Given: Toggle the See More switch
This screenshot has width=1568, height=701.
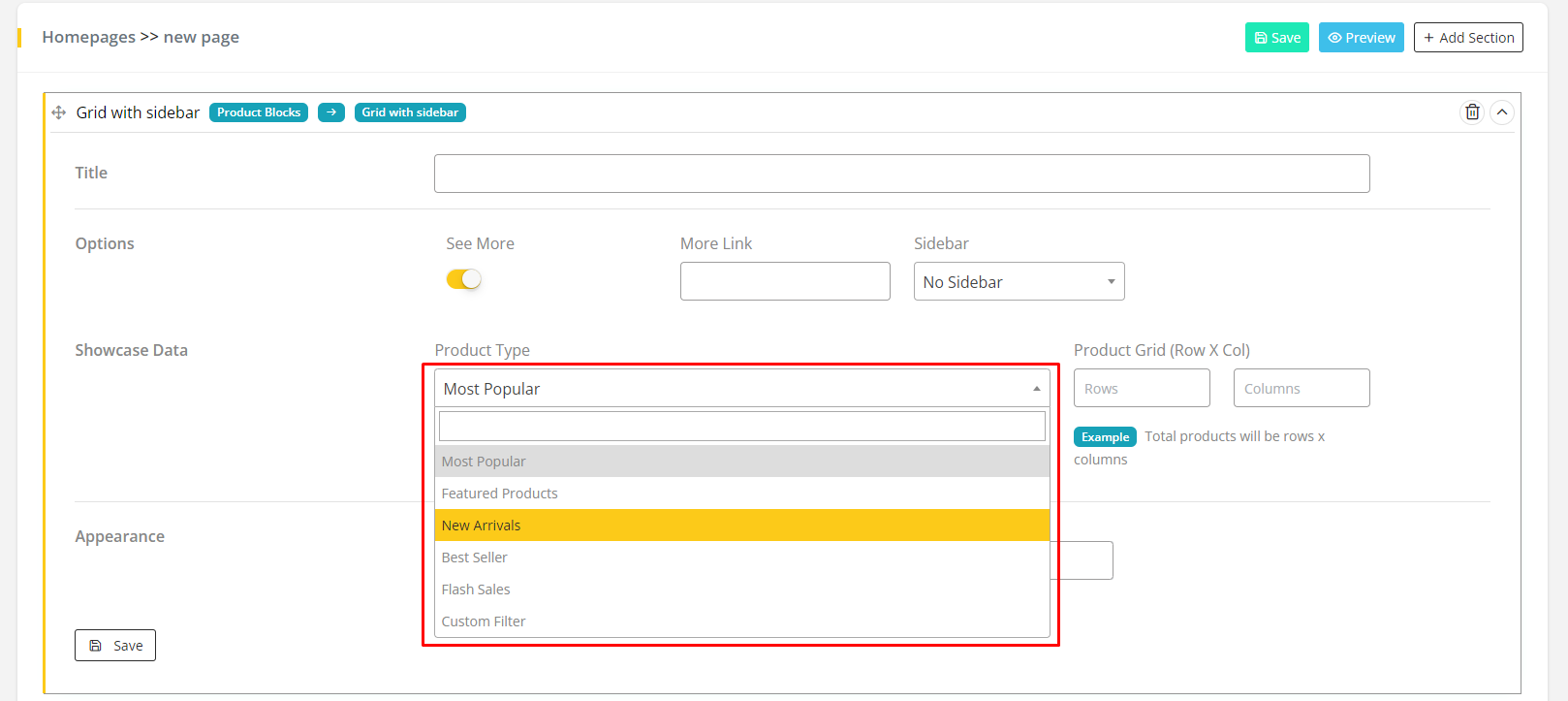Looking at the screenshot, I should click(464, 279).
